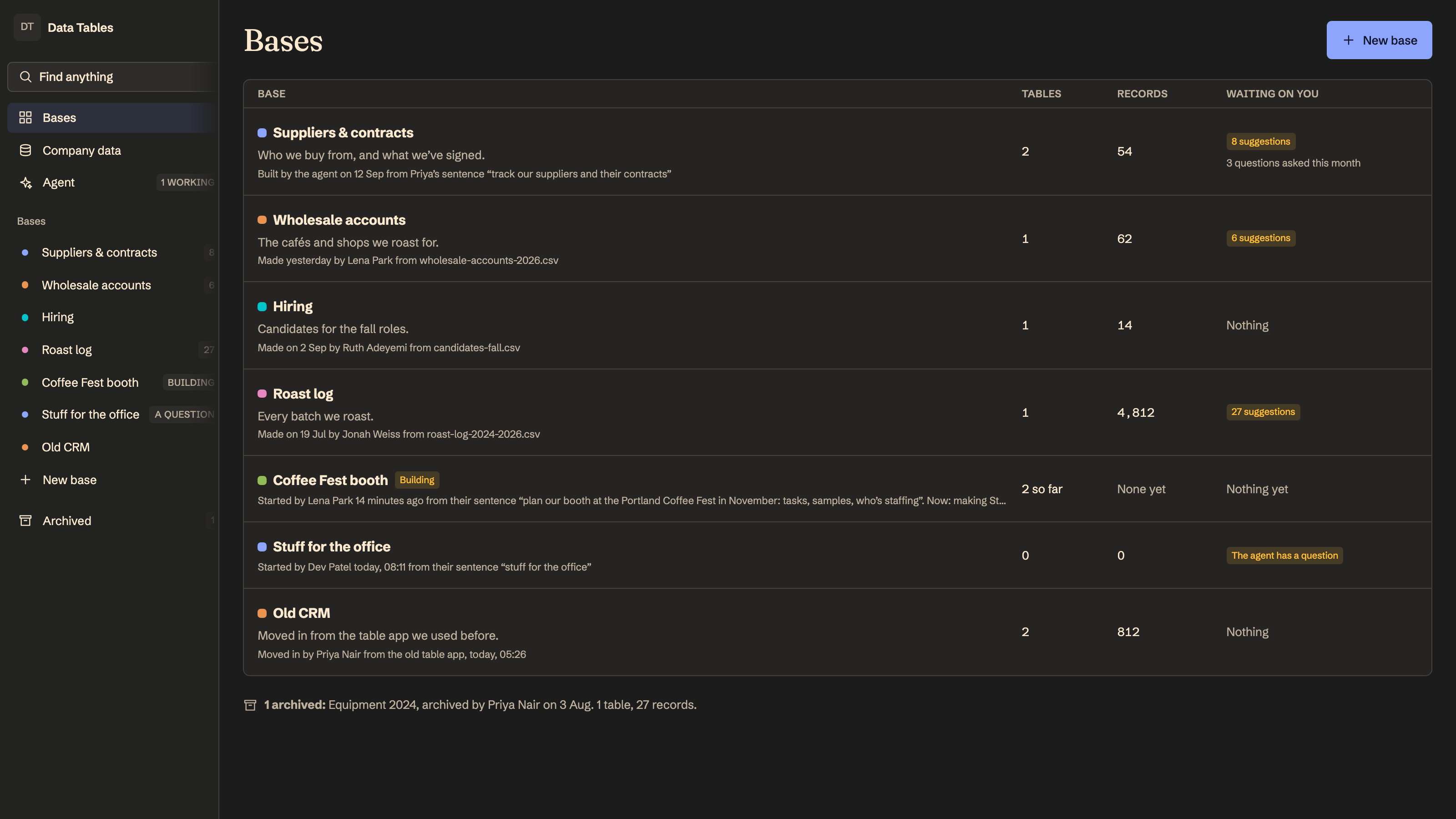Click the blue dot beside Stuff for the office heading
The height and width of the screenshot is (819, 1456).
[262, 546]
